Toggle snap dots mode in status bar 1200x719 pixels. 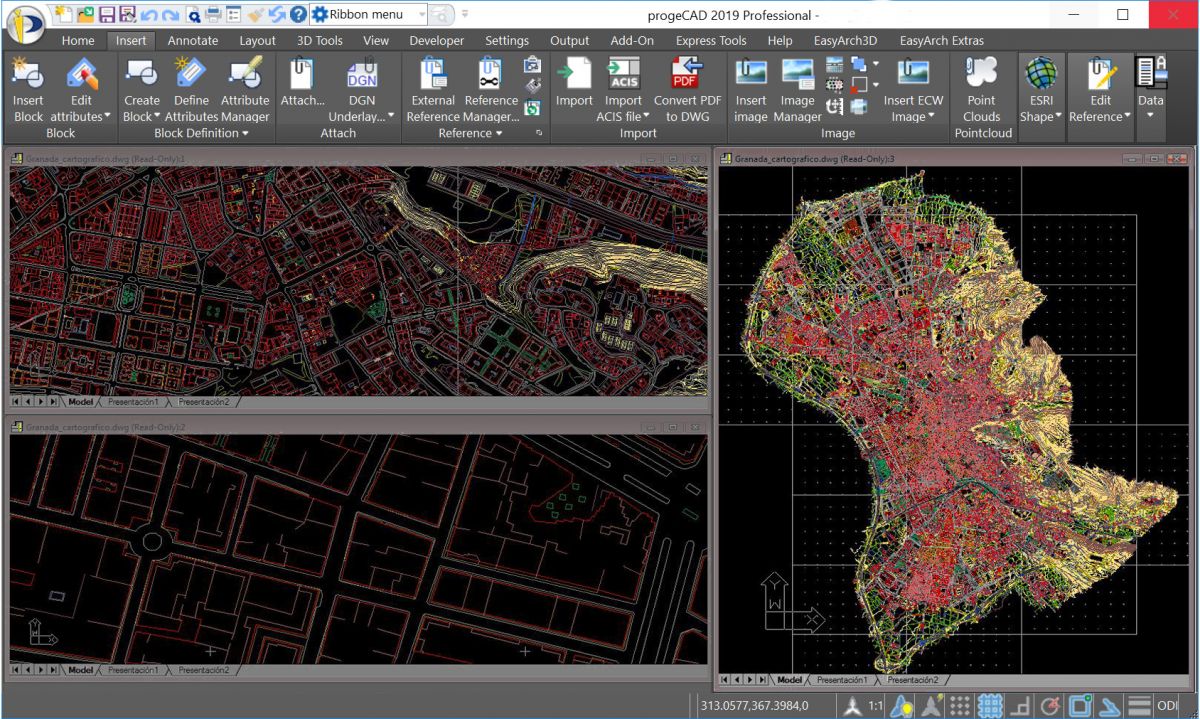pyautogui.click(x=960, y=705)
